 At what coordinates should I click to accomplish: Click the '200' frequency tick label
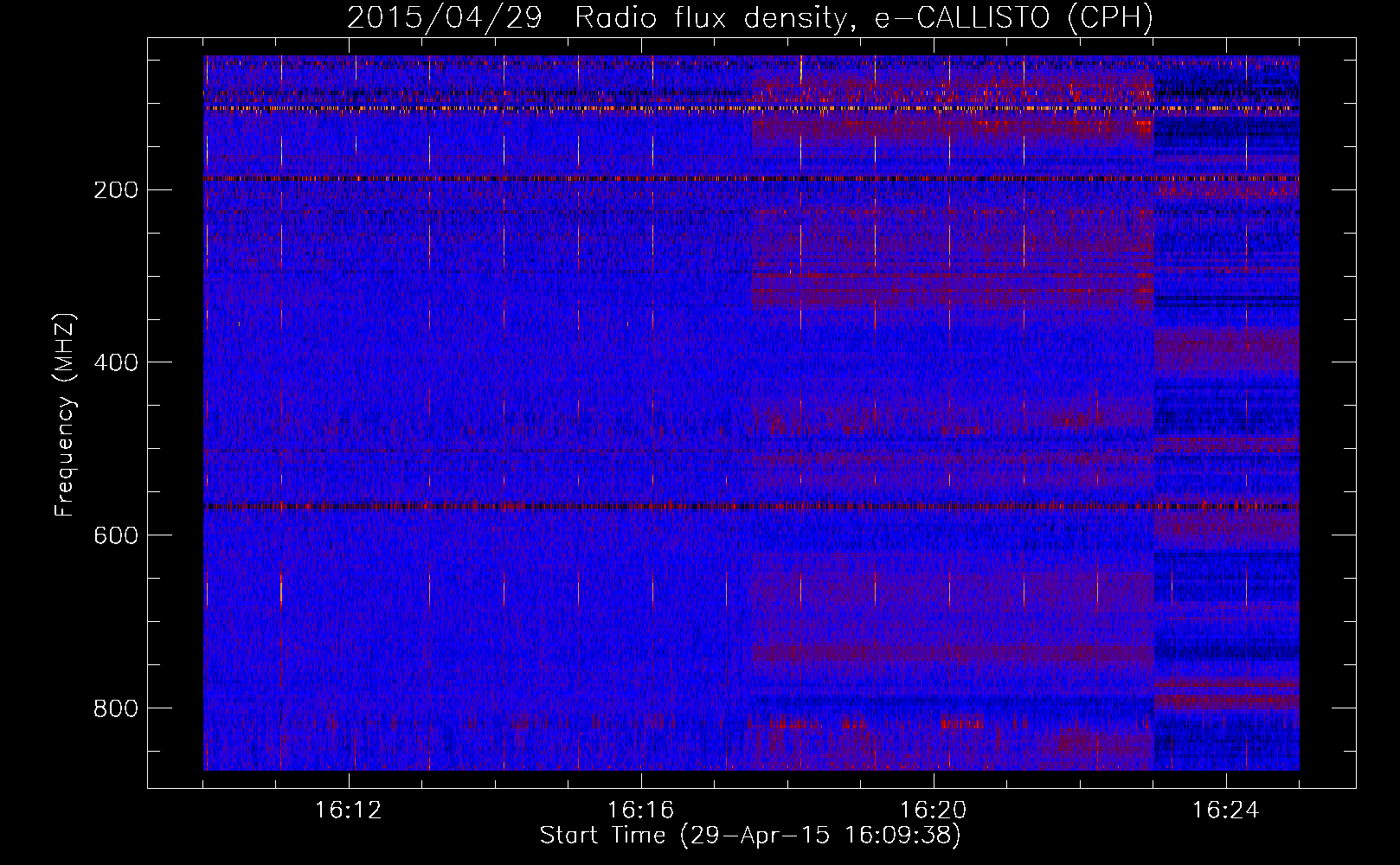click(x=115, y=190)
